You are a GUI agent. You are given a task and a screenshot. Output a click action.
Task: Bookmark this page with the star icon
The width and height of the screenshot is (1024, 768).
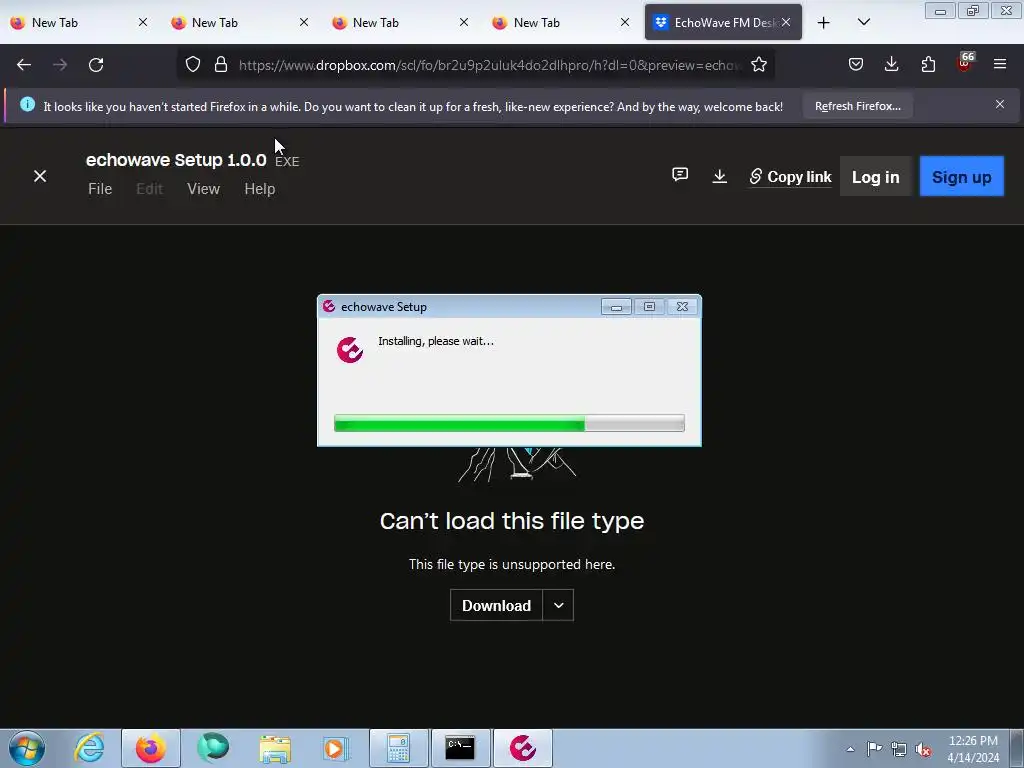pyautogui.click(x=758, y=65)
